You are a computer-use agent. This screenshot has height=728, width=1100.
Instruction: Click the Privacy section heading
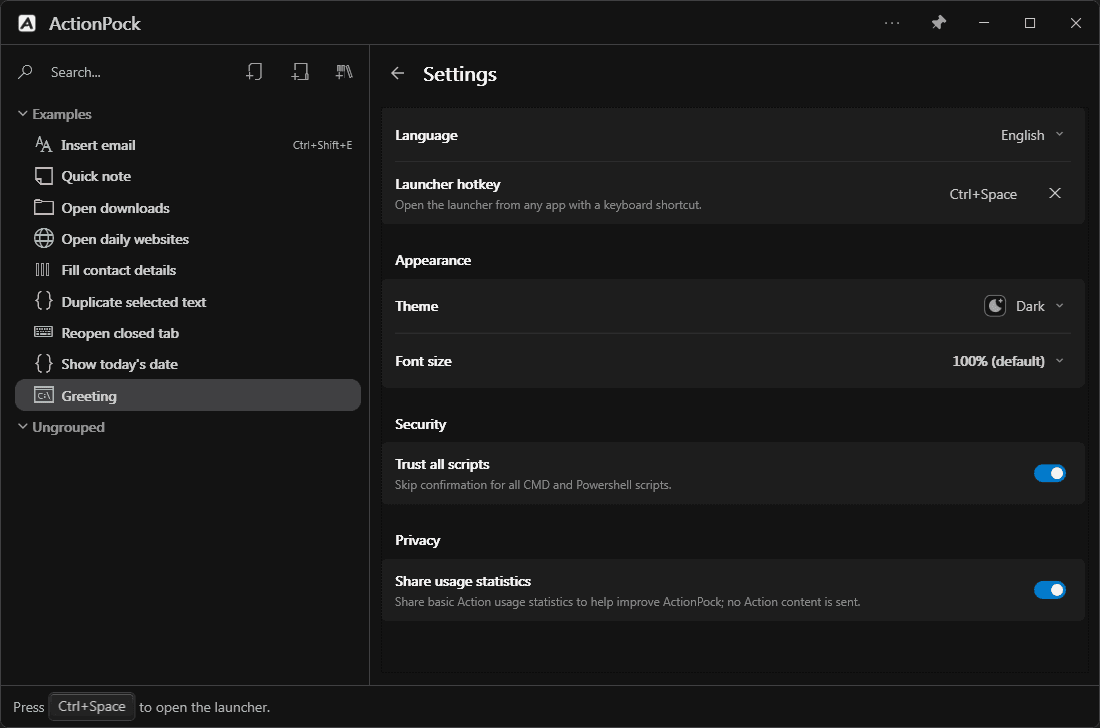[x=417, y=540]
